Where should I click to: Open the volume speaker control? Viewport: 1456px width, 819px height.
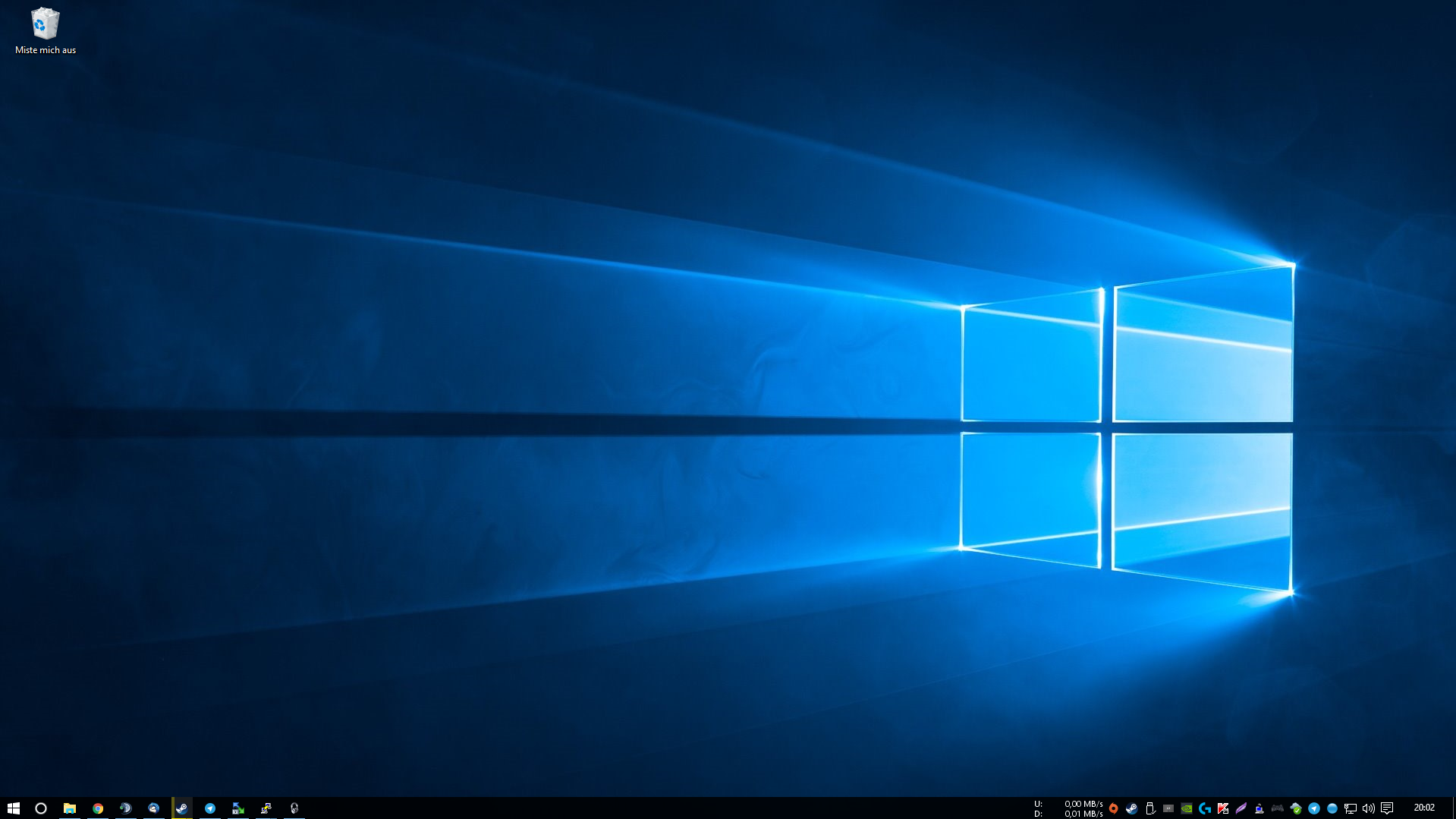[1368, 808]
